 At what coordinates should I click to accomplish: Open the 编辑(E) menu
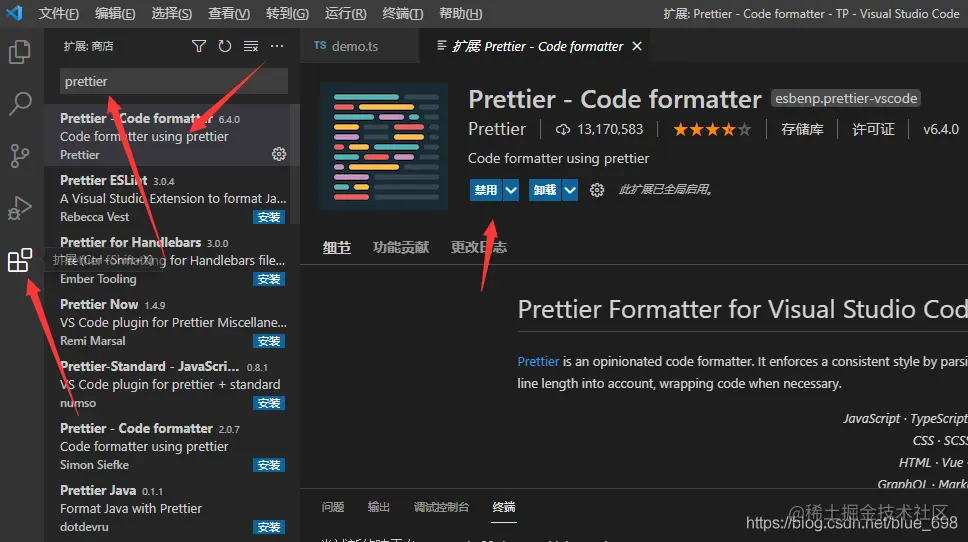(x=115, y=14)
